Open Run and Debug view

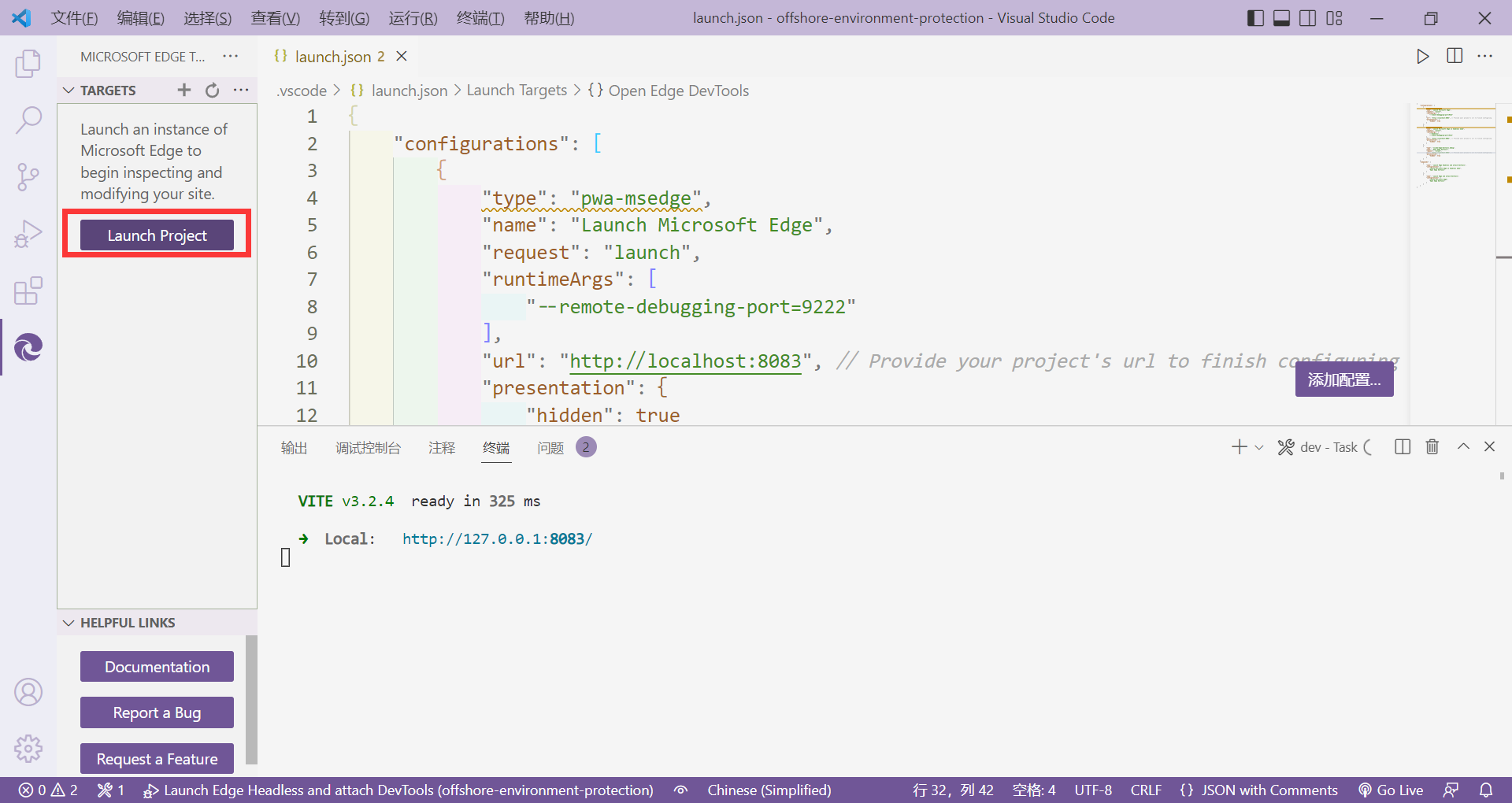(x=28, y=234)
